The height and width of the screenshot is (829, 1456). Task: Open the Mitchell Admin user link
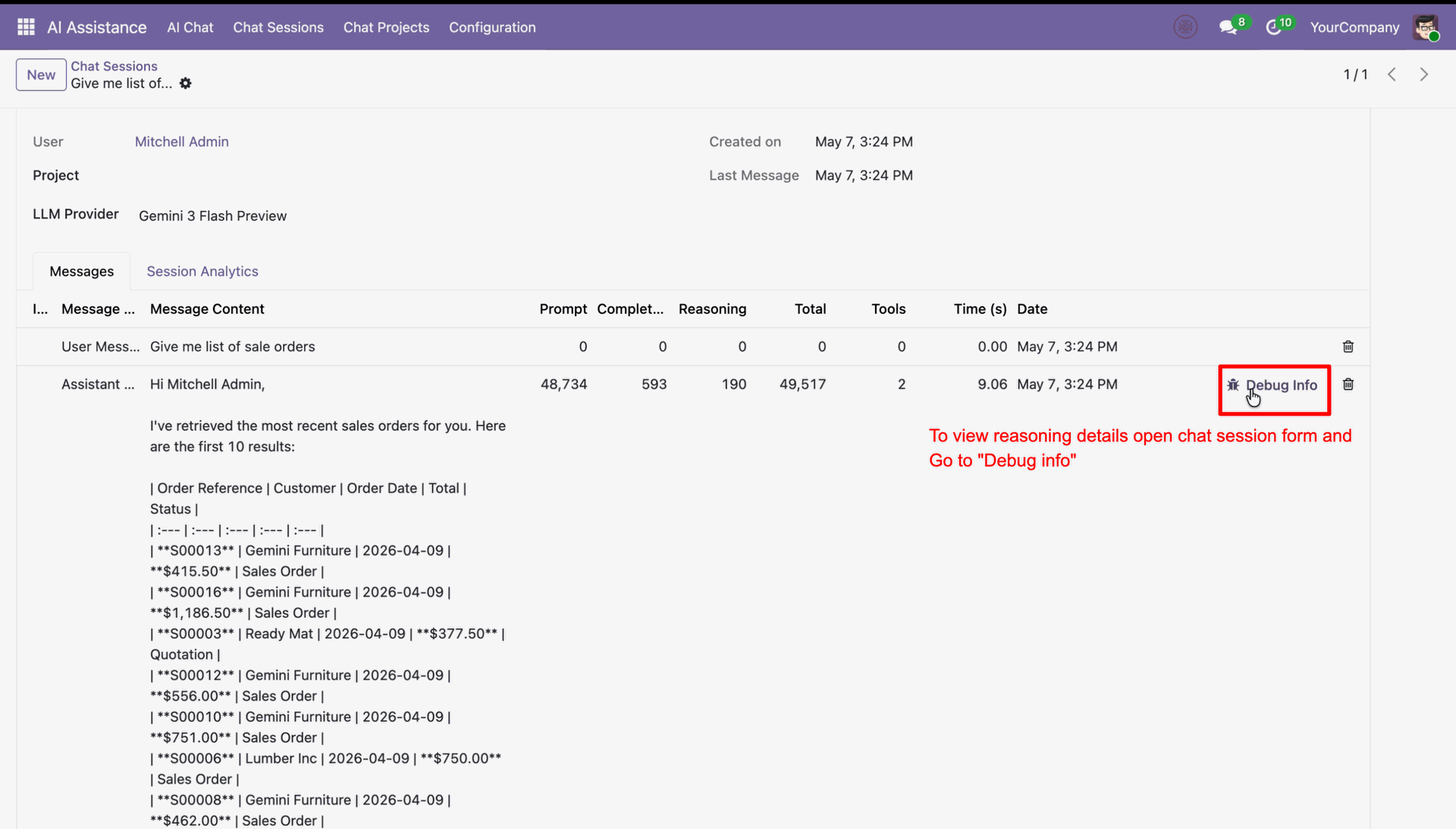(x=182, y=142)
